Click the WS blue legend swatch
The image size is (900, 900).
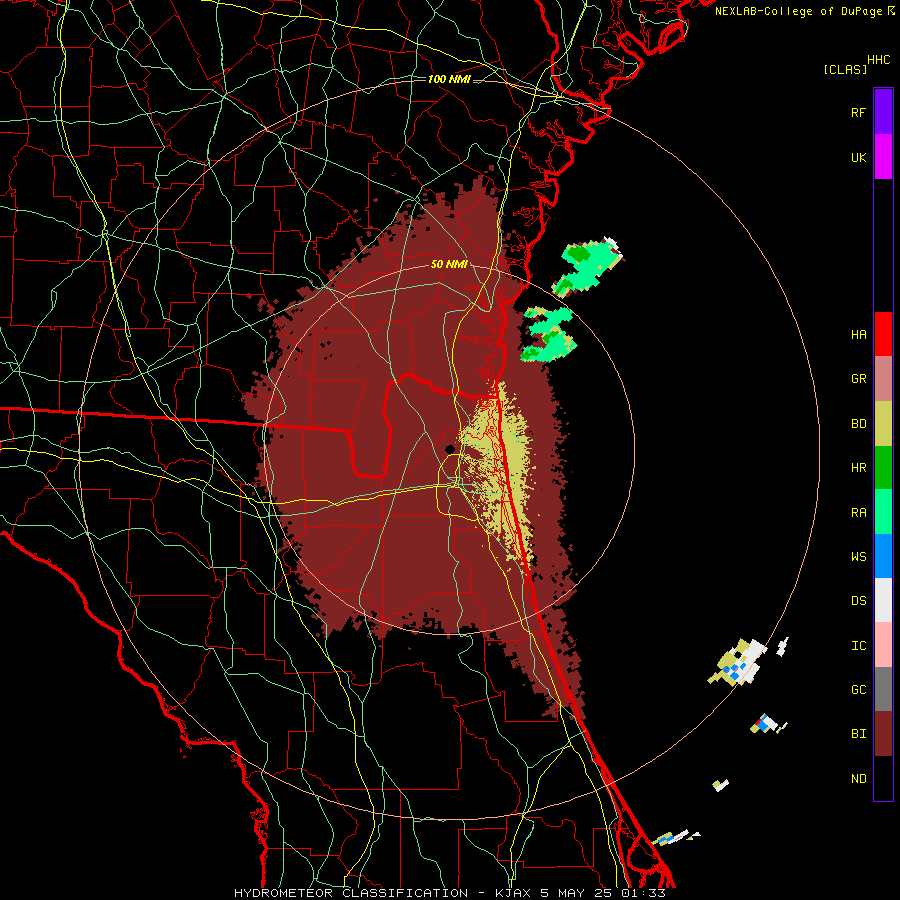point(883,556)
